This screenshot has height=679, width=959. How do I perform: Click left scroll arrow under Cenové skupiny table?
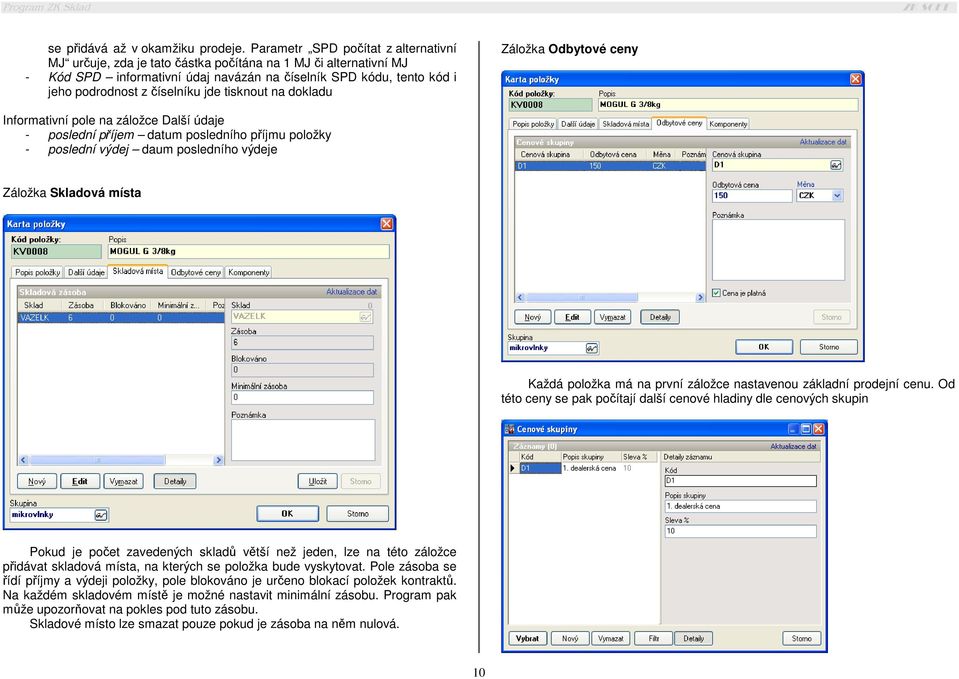[x=520, y=297]
